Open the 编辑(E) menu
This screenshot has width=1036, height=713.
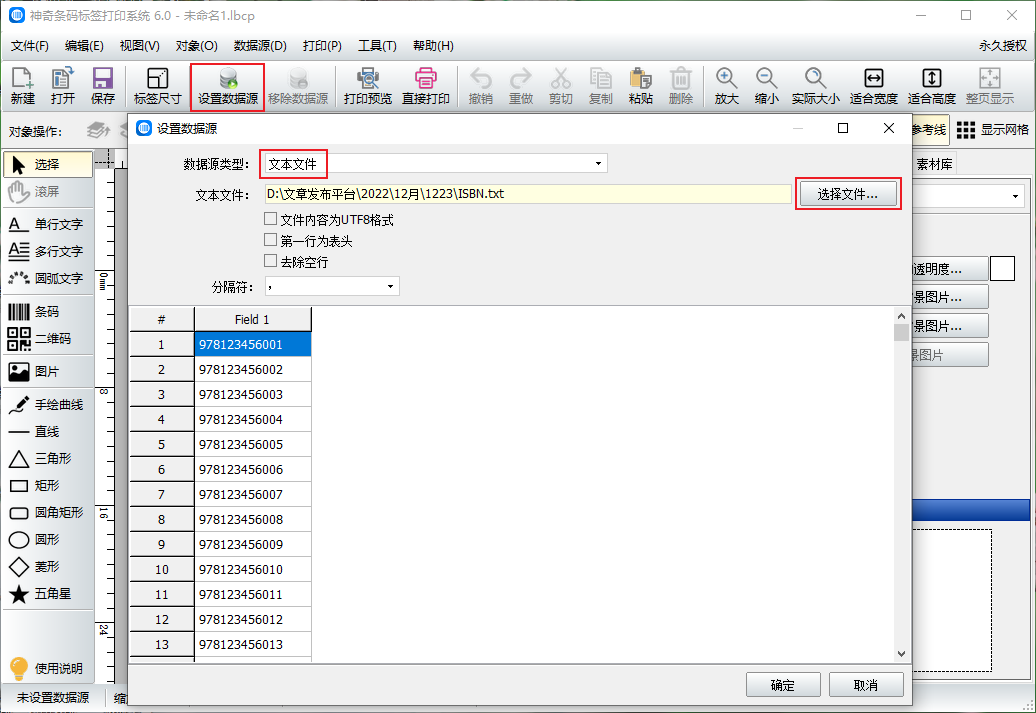pyautogui.click(x=84, y=46)
